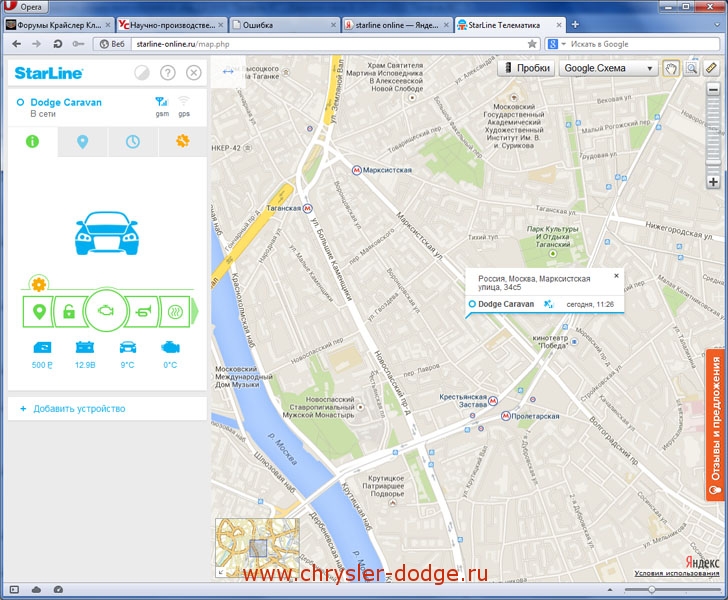Screen dimensions: 728x600
Task: Expand more commands with right arrow
Action: [x=195, y=312]
